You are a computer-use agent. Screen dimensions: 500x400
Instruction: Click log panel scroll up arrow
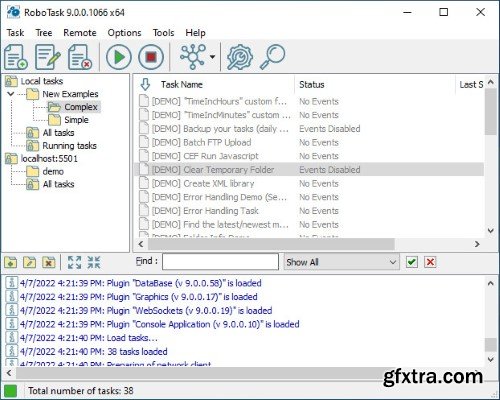491,284
